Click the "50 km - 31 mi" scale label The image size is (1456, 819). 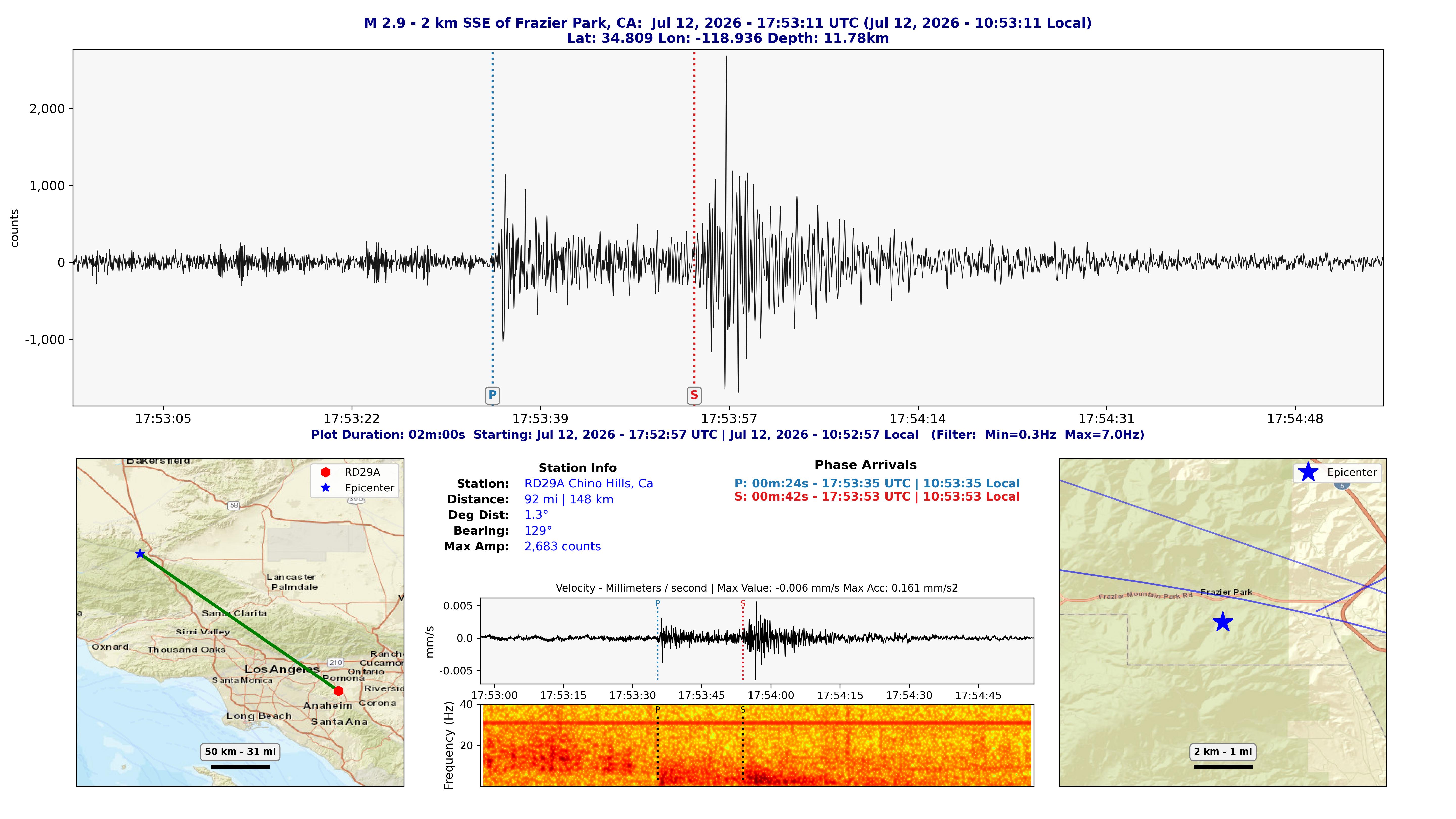[240, 752]
